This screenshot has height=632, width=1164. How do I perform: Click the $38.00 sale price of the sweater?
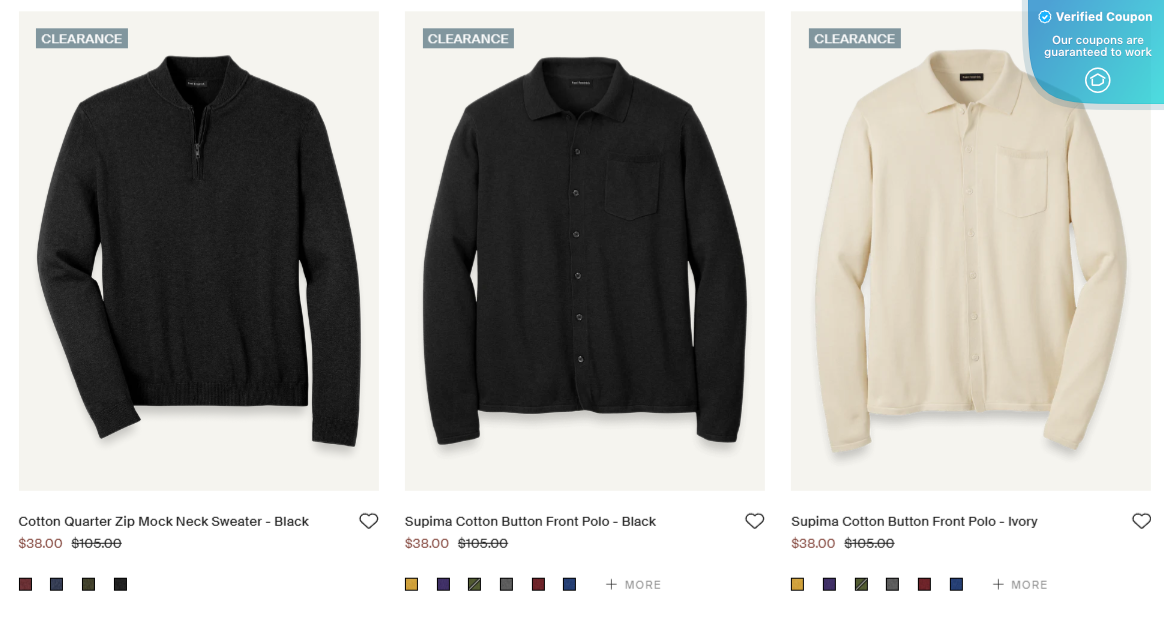(x=40, y=543)
